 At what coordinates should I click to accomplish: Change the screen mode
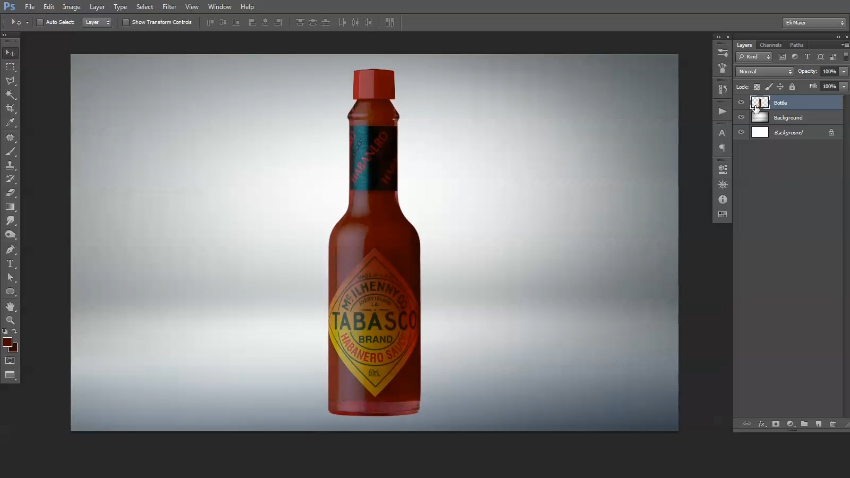coord(10,374)
